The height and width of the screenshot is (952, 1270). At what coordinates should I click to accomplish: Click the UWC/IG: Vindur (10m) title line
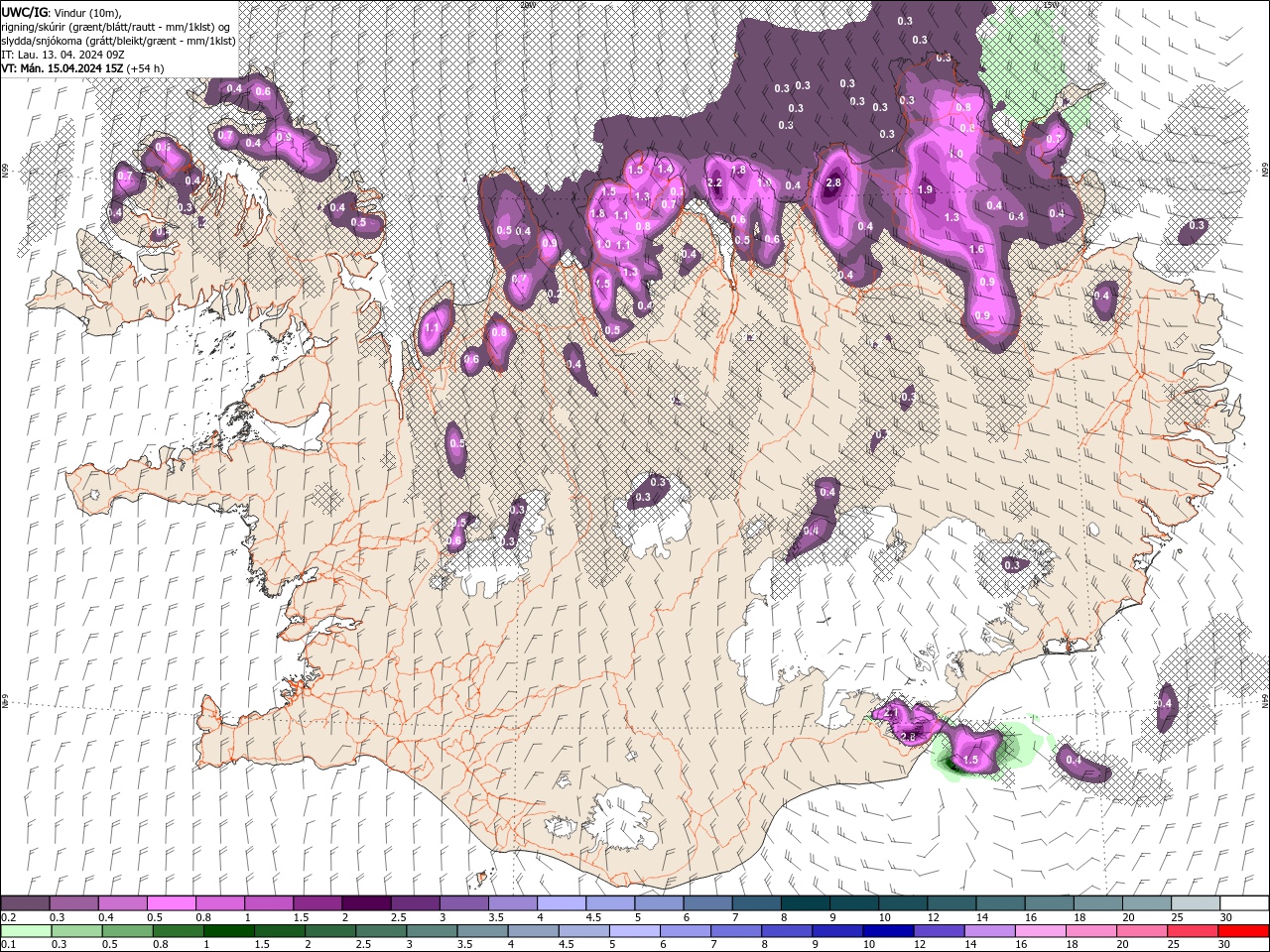[62, 12]
